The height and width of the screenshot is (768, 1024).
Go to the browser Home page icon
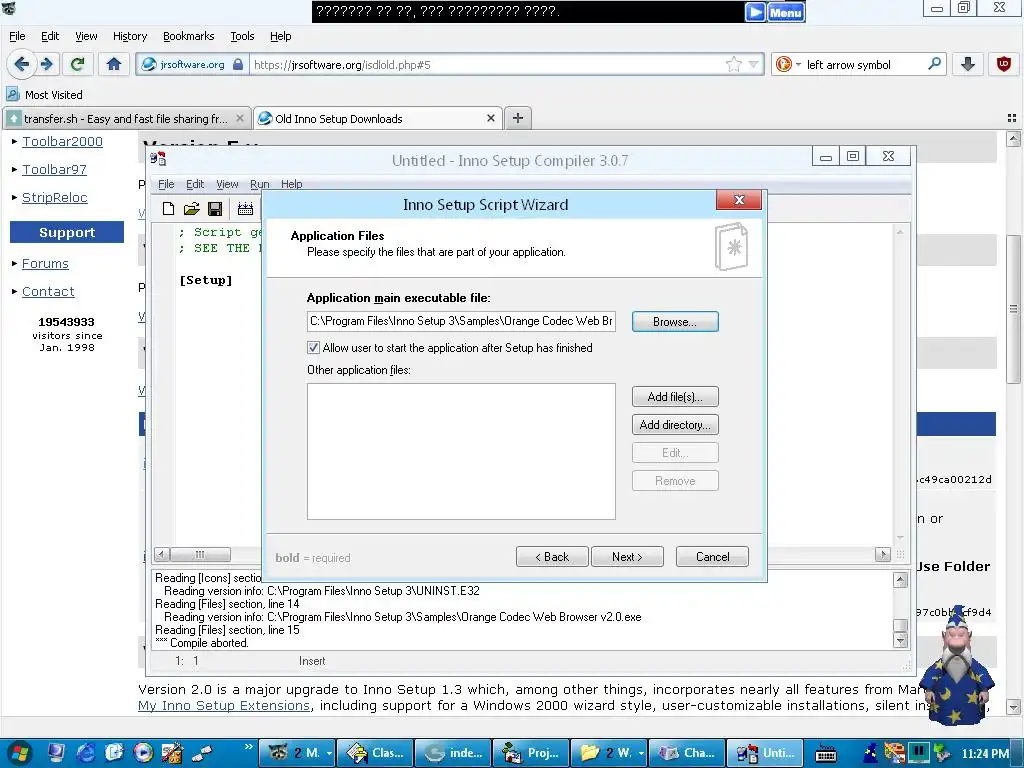point(114,64)
